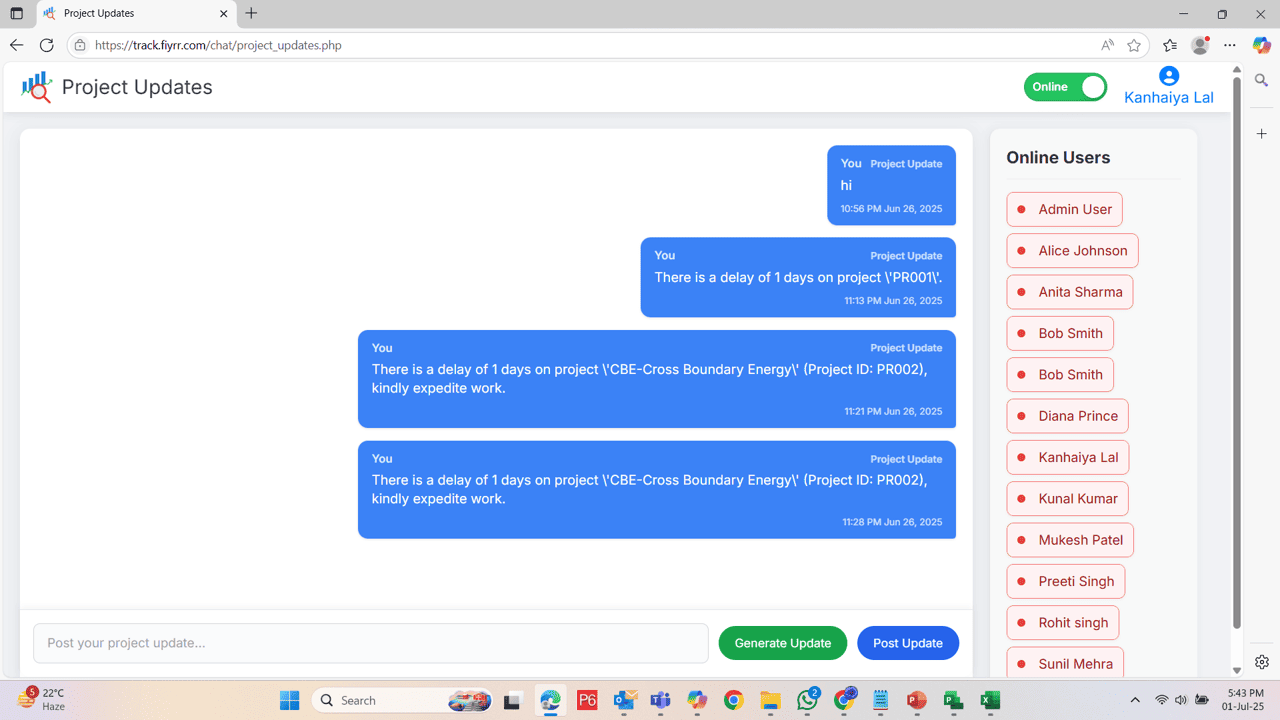Open Kanhaiya Lal's profile icon

(1168, 75)
